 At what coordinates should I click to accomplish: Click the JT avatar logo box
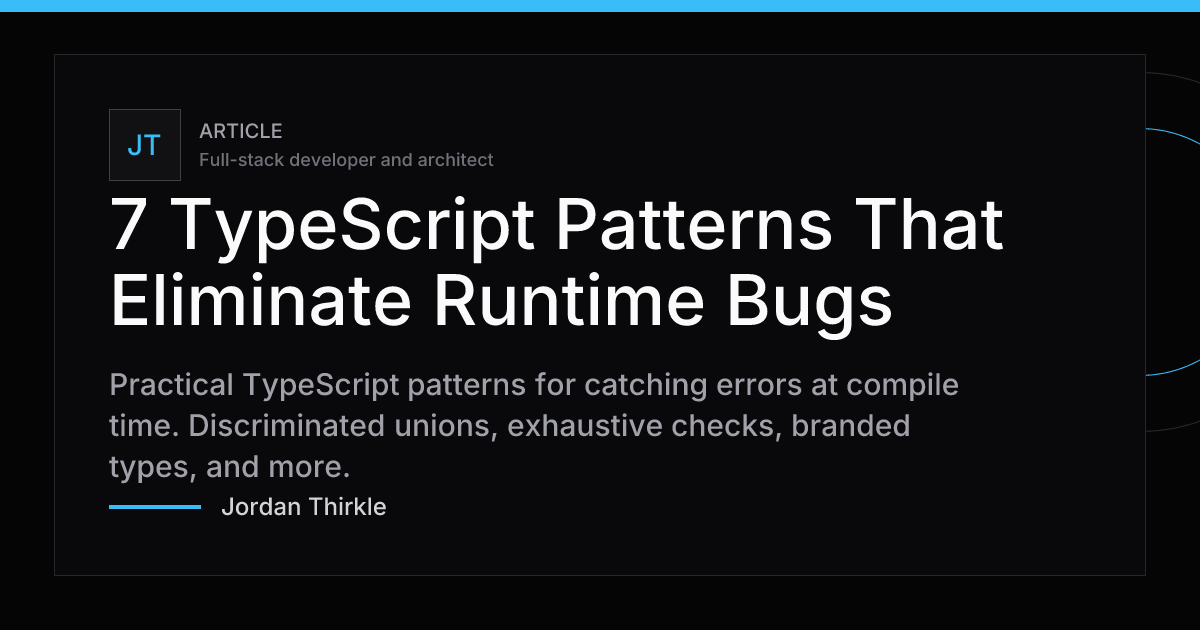[145, 145]
